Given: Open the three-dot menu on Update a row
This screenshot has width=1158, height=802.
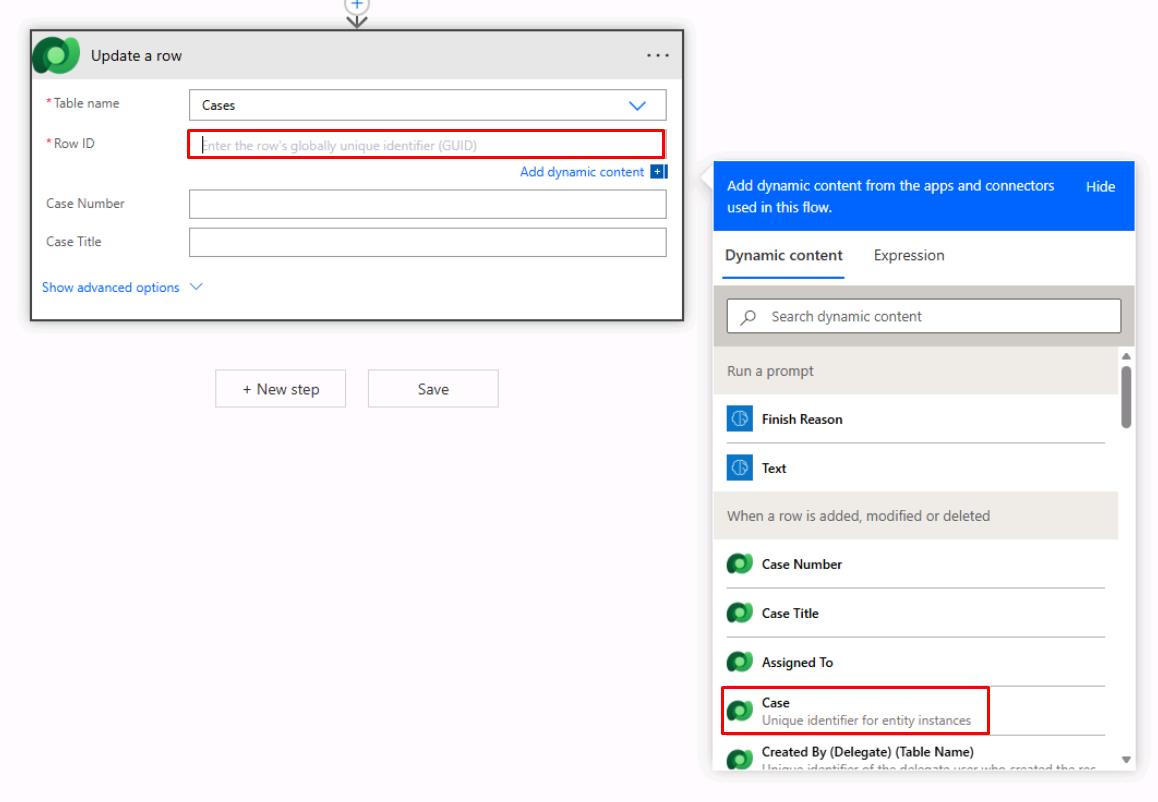Looking at the screenshot, I should (x=657, y=55).
